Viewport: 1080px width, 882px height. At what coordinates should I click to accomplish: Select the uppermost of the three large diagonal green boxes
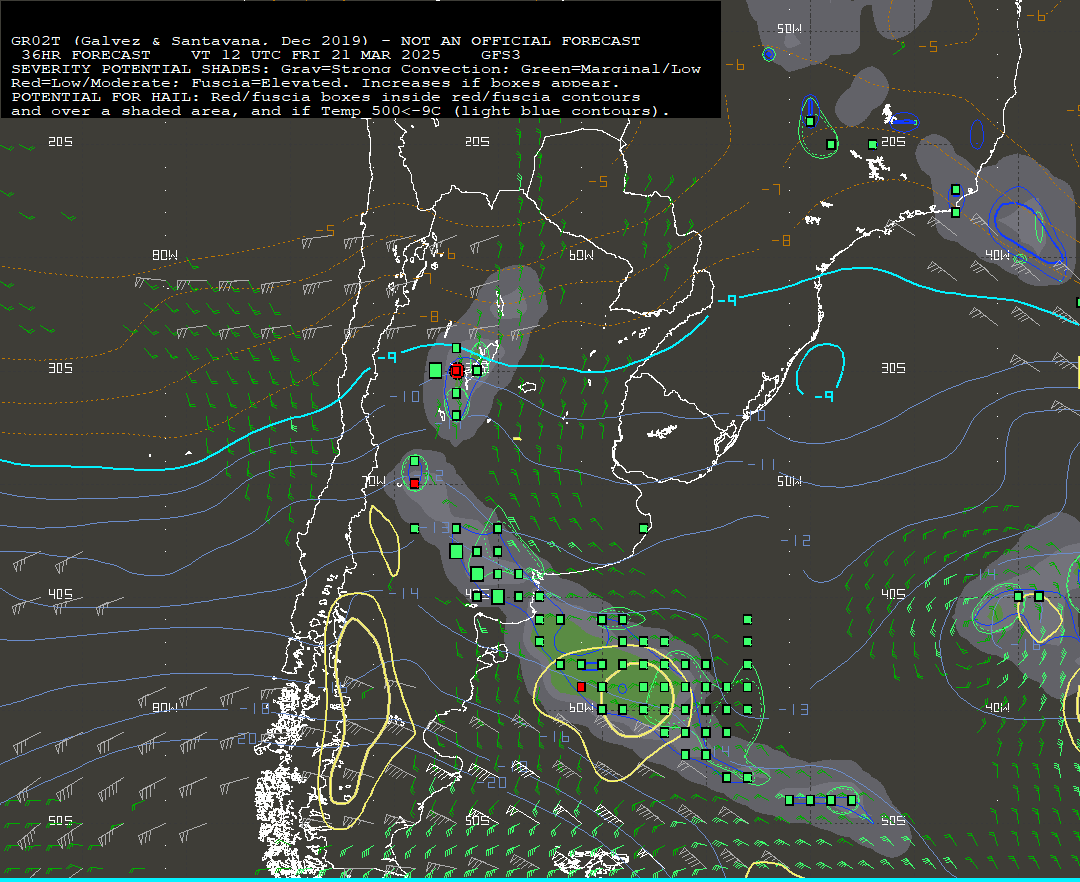(x=456, y=551)
